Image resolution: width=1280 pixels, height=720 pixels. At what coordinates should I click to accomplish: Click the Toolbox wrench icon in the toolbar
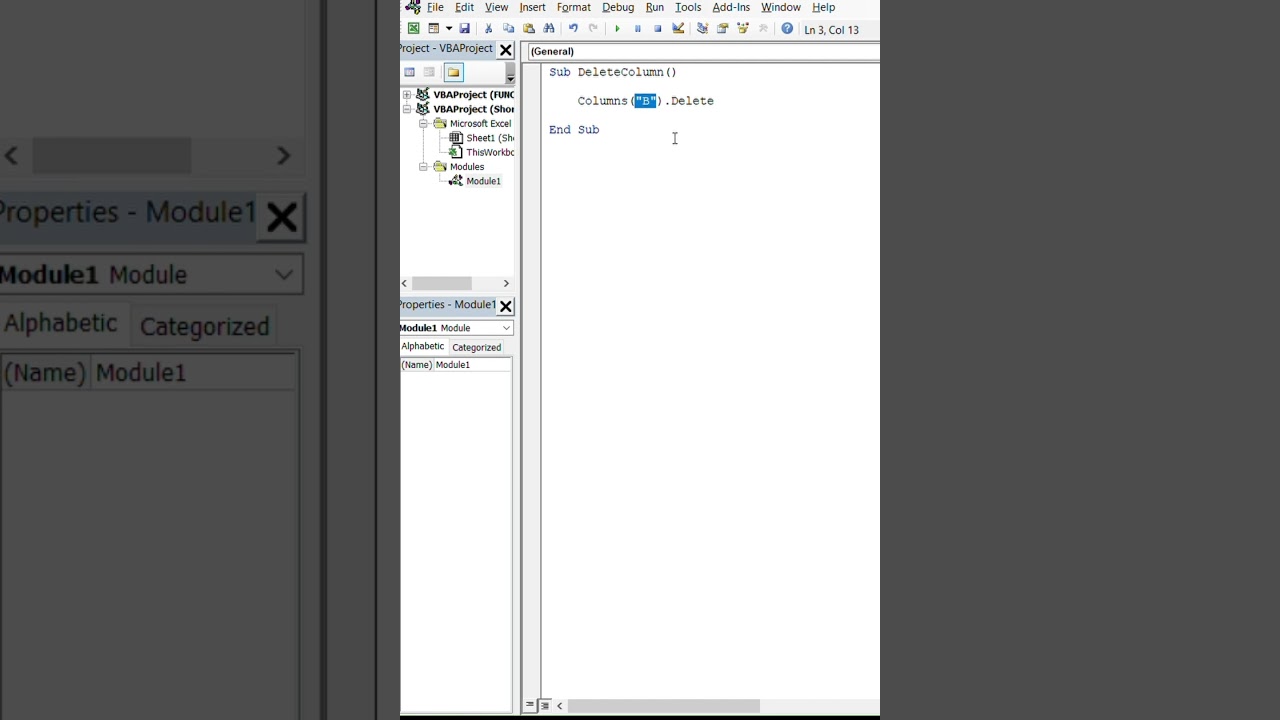[x=762, y=29]
